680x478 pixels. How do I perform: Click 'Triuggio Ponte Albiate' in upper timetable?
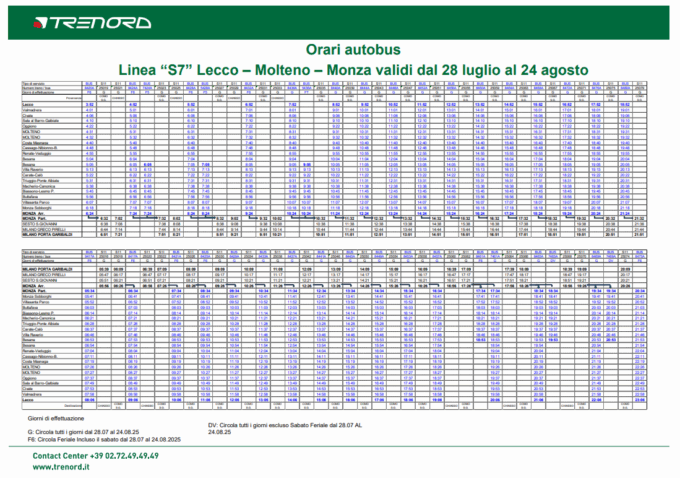[x=40, y=180]
